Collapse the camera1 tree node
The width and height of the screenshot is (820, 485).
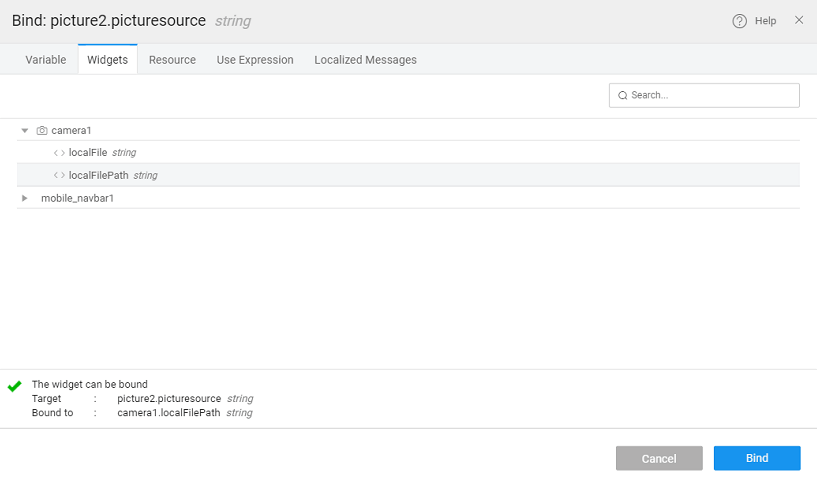point(25,131)
